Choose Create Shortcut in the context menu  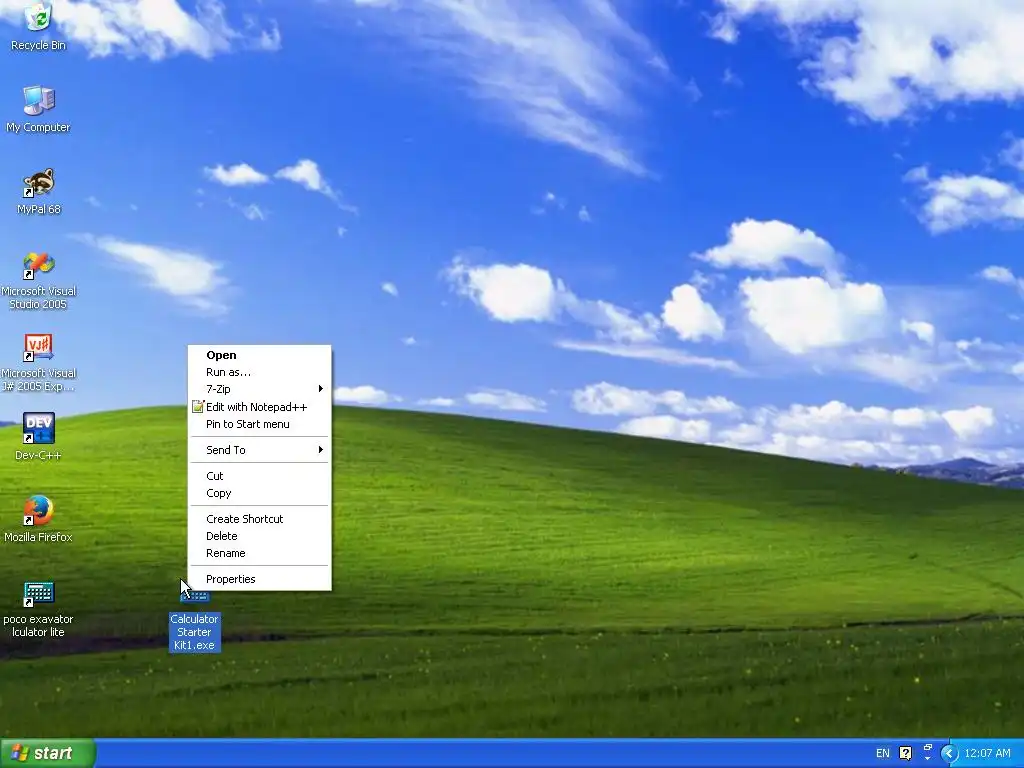click(x=259, y=519)
